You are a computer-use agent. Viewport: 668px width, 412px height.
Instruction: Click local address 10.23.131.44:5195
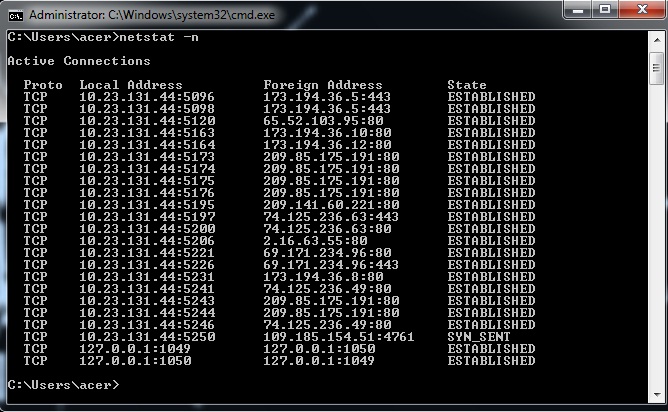147,205
